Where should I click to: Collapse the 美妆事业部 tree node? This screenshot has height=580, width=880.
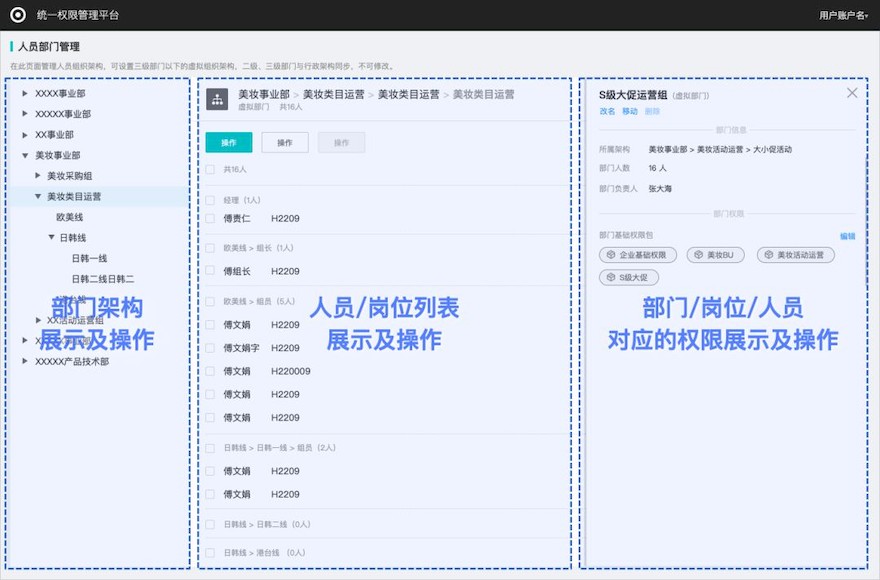(26, 156)
